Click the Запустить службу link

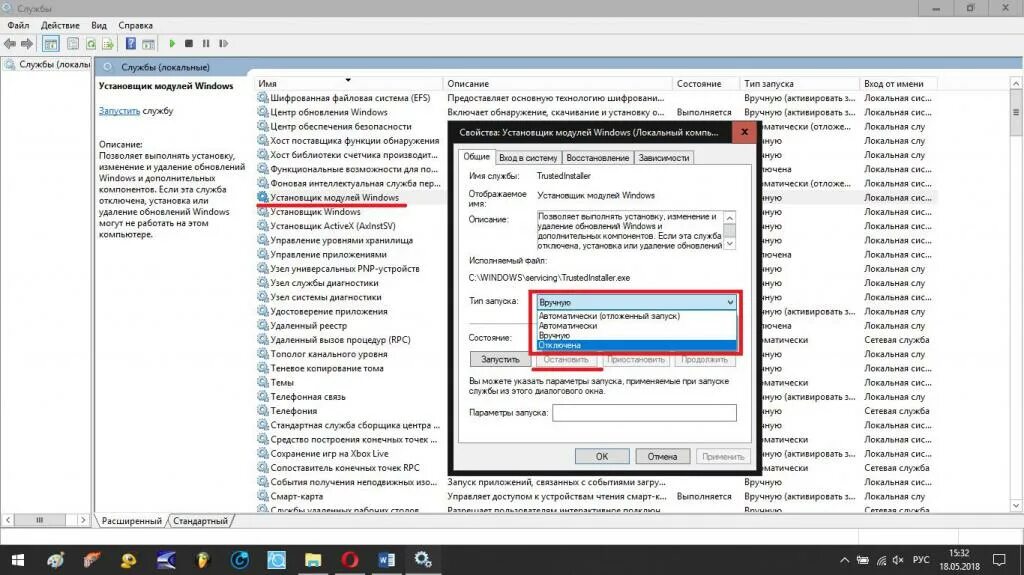tap(119, 111)
